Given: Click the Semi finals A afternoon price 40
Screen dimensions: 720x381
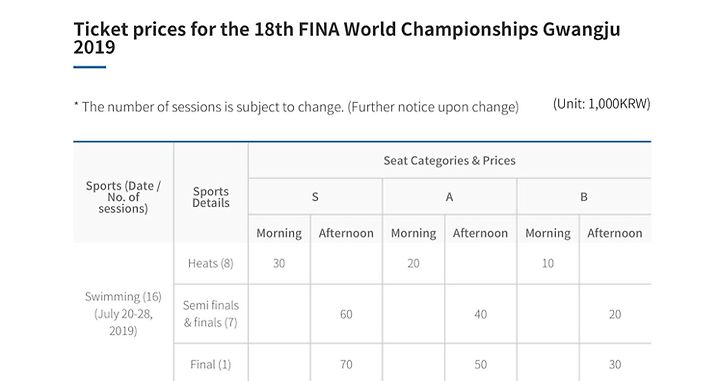Looking at the screenshot, I should click(481, 314).
